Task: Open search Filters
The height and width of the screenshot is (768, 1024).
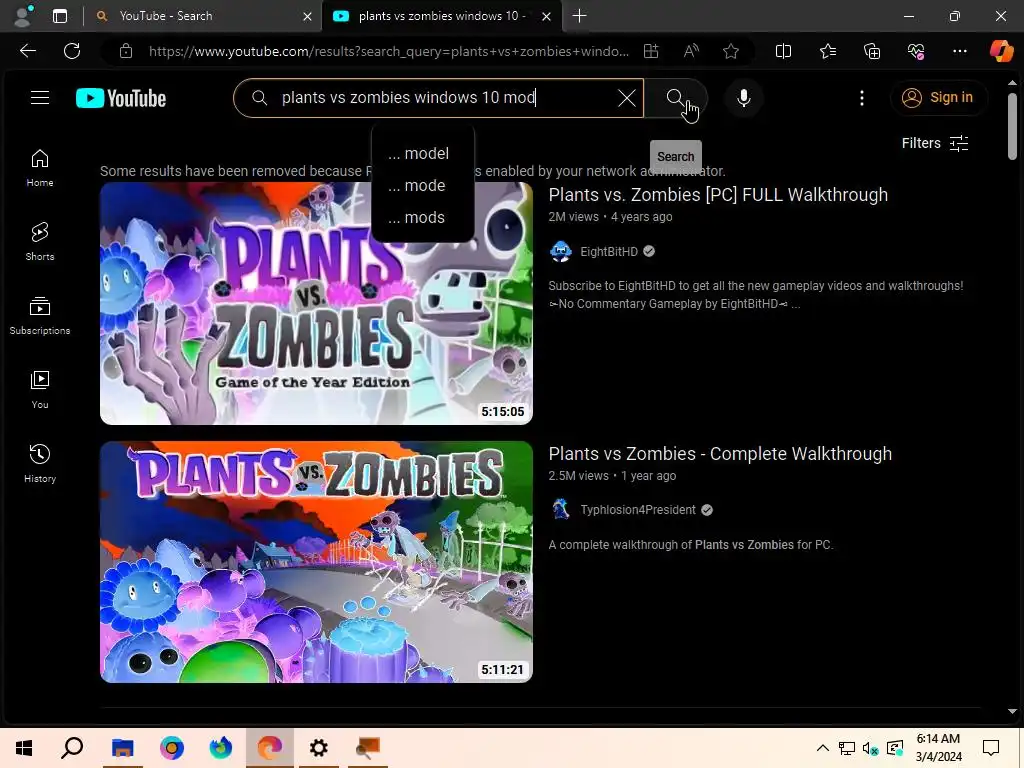Action: tap(935, 143)
